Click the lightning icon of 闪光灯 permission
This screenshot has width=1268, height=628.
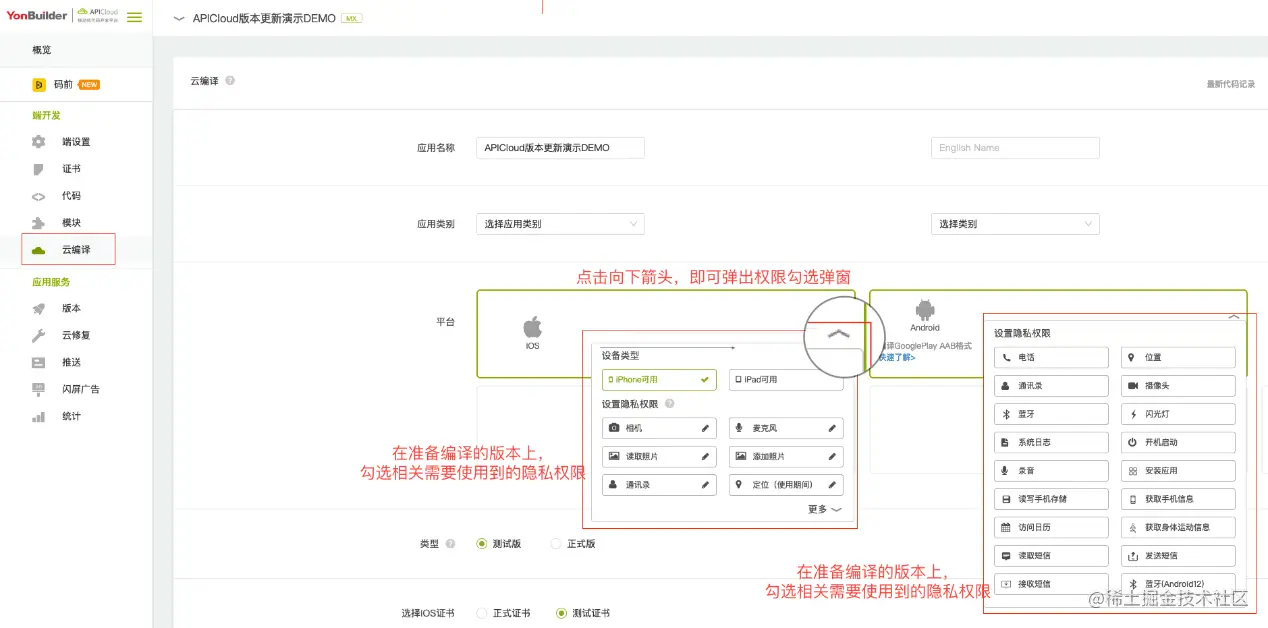pyautogui.click(x=1133, y=414)
